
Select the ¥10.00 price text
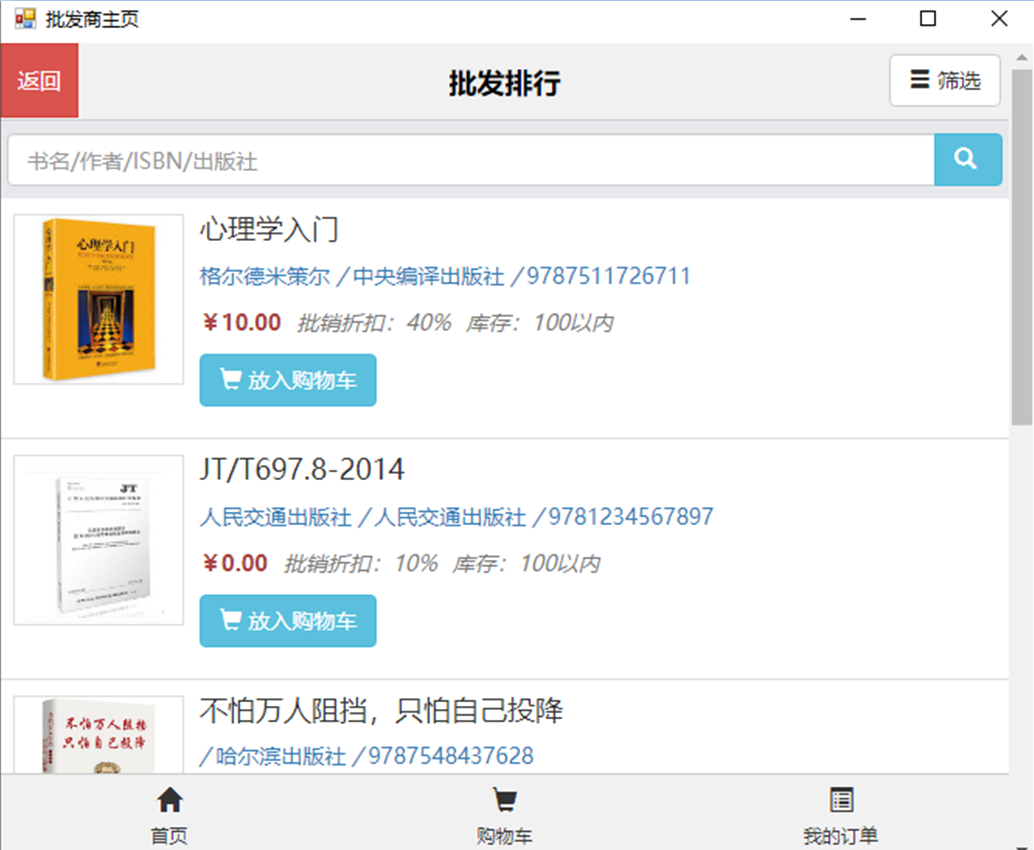point(241,322)
